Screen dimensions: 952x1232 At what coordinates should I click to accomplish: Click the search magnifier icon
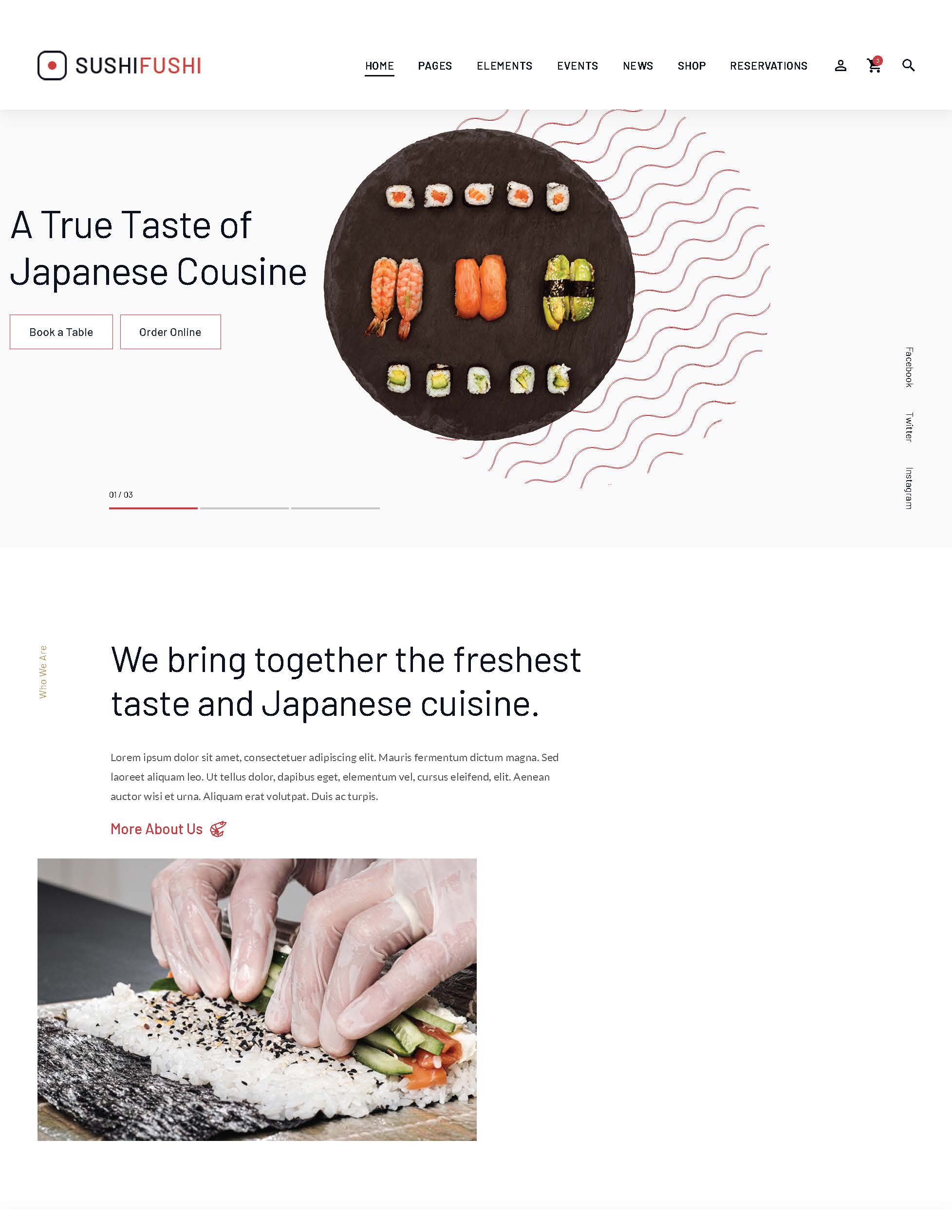[908, 65]
